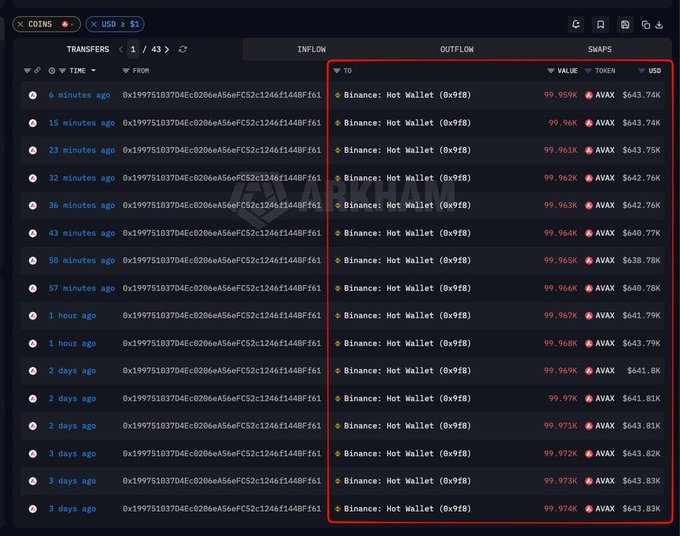This screenshot has width=680, height=536.
Task: Open the COINS filter chip label
Action: point(40,24)
